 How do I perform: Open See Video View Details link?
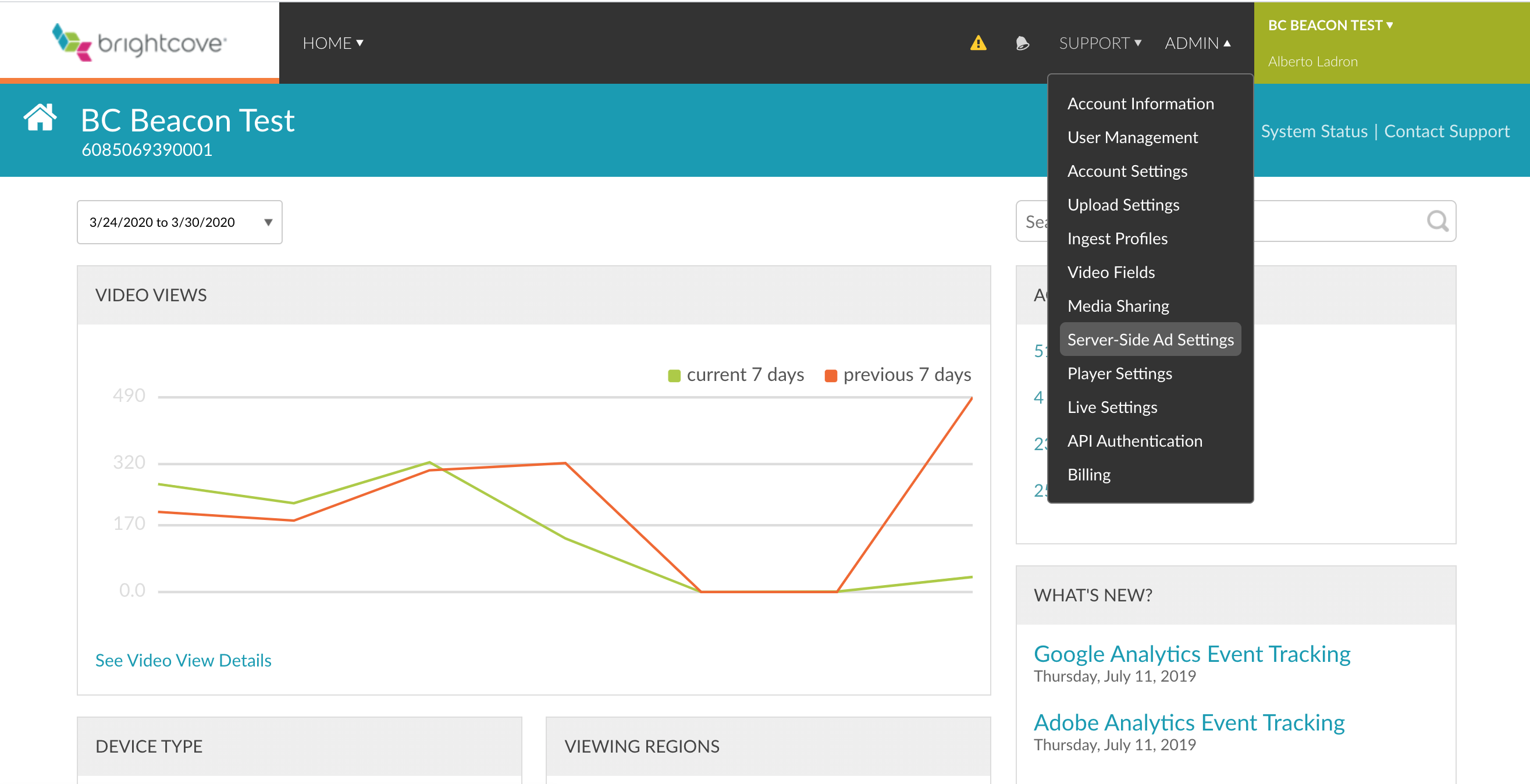[183, 661]
